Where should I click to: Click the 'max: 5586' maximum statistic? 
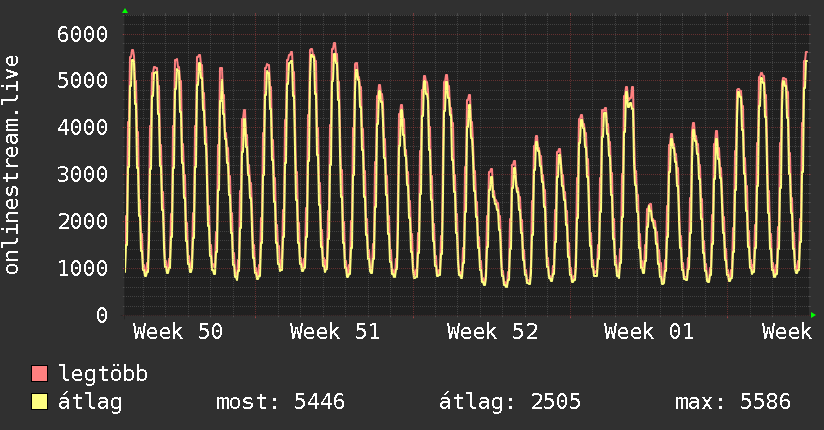pos(733,403)
